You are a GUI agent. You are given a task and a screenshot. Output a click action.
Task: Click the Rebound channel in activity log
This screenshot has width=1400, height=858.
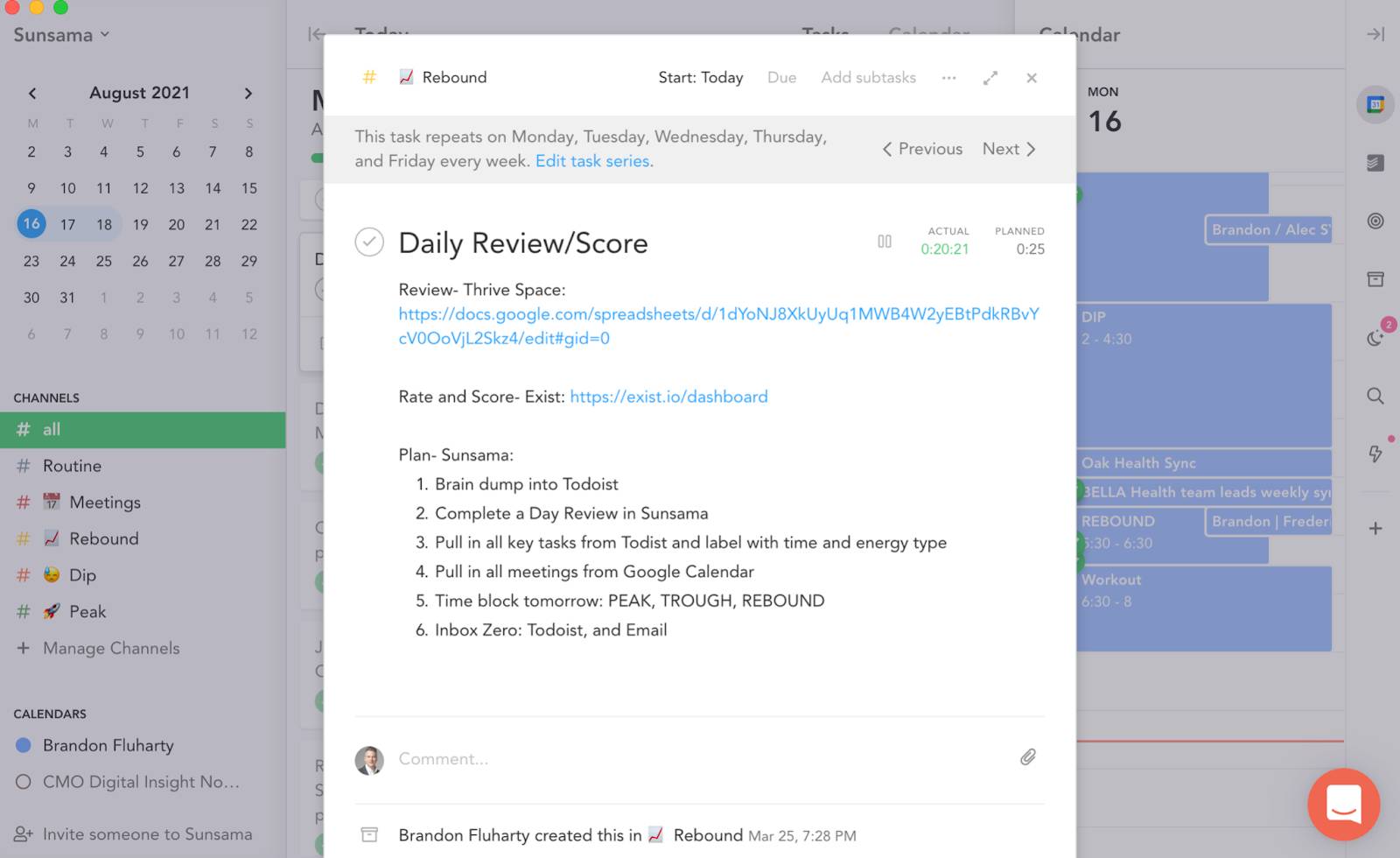click(696, 835)
